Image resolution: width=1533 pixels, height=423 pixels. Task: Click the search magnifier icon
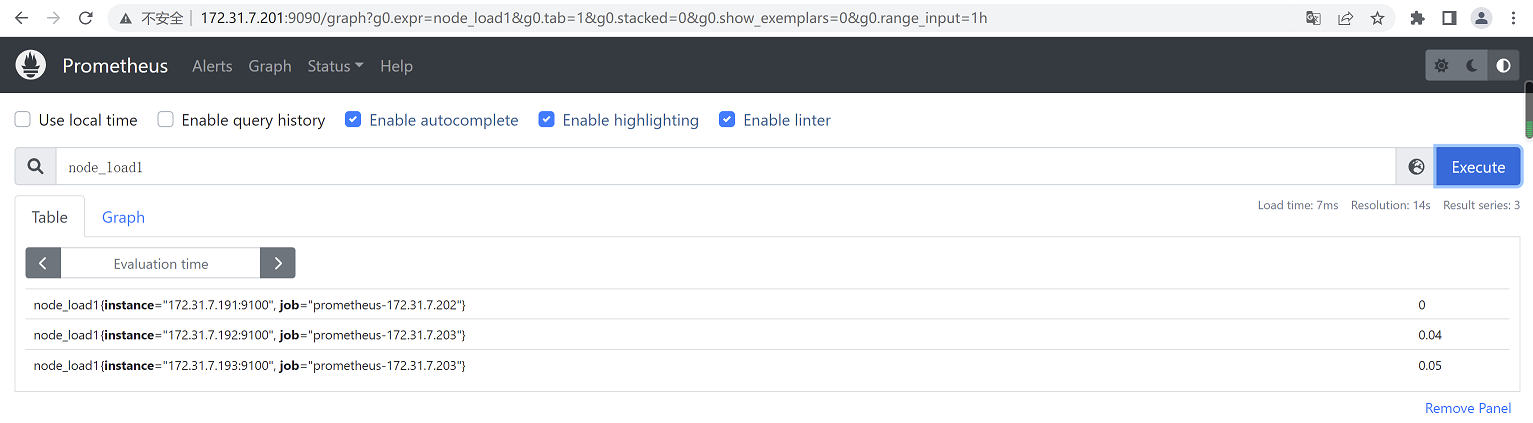[x=36, y=167]
